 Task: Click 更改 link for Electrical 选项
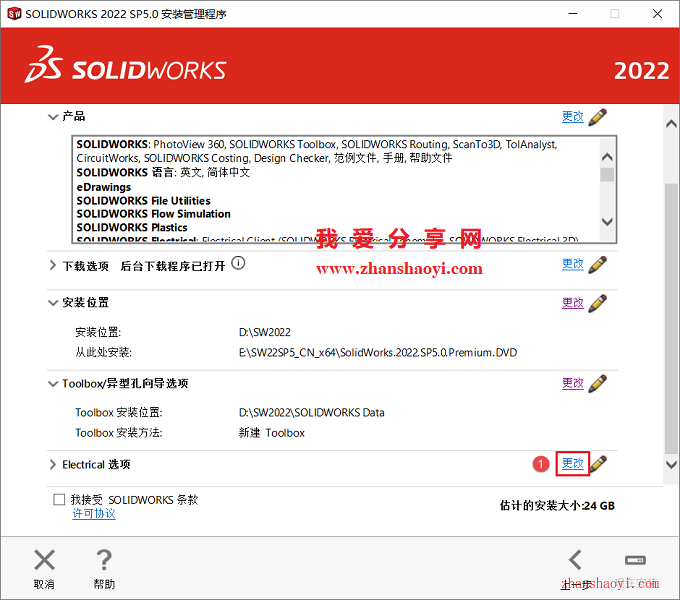pyautogui.click(x=572, y=463)
